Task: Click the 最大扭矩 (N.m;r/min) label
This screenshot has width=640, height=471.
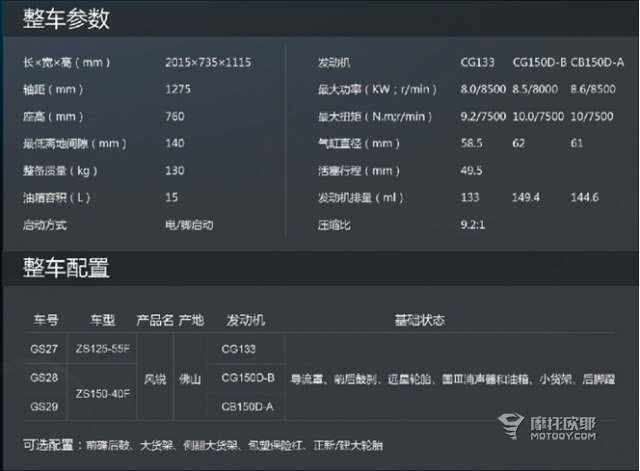Action: [x=375, y=117]
